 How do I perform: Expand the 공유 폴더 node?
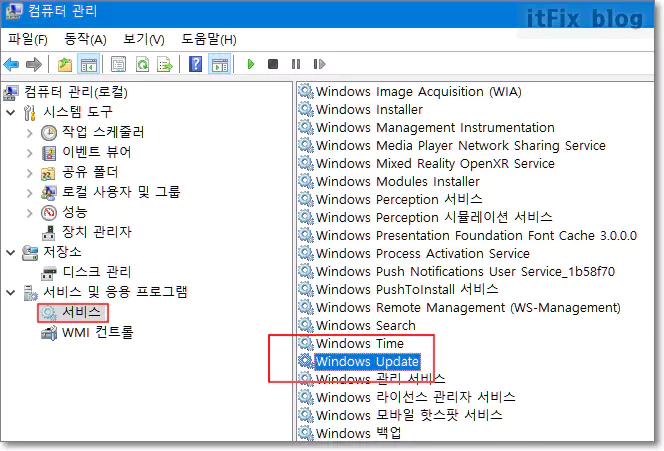pos(29,173)
